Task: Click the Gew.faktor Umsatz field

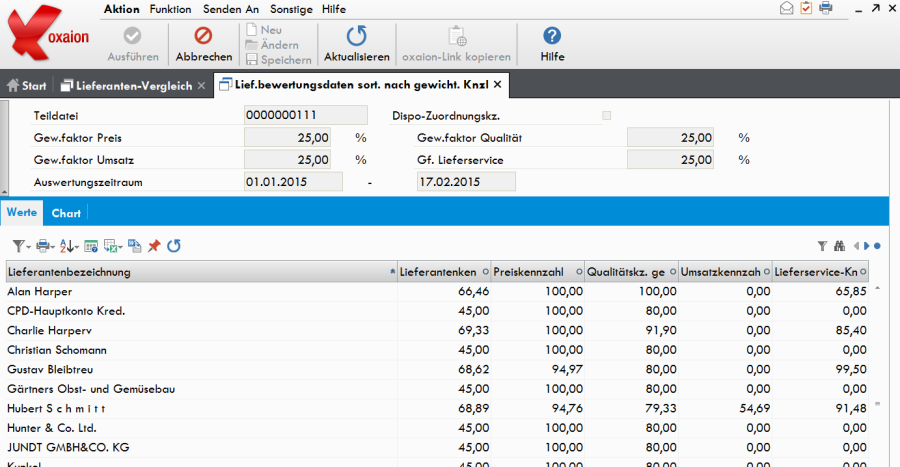Action: point(288,159)
